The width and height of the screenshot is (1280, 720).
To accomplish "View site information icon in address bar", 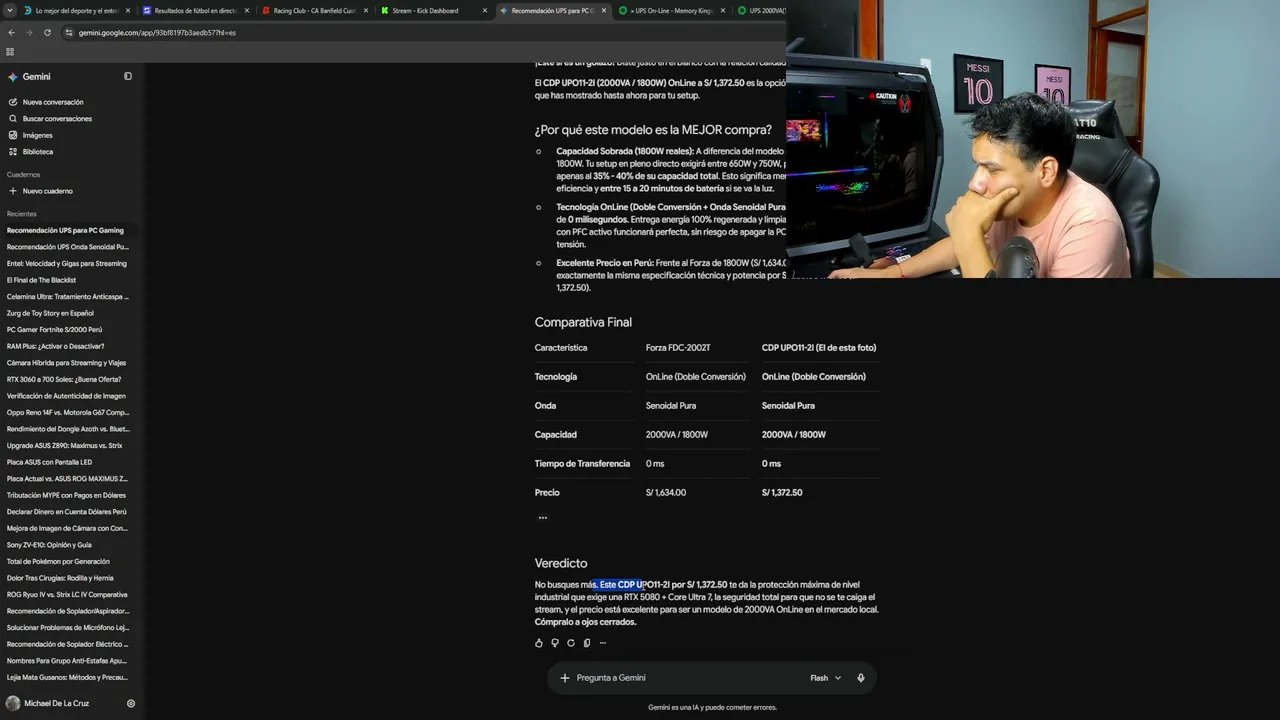I will pyautogui.click(x=69, y=32).
